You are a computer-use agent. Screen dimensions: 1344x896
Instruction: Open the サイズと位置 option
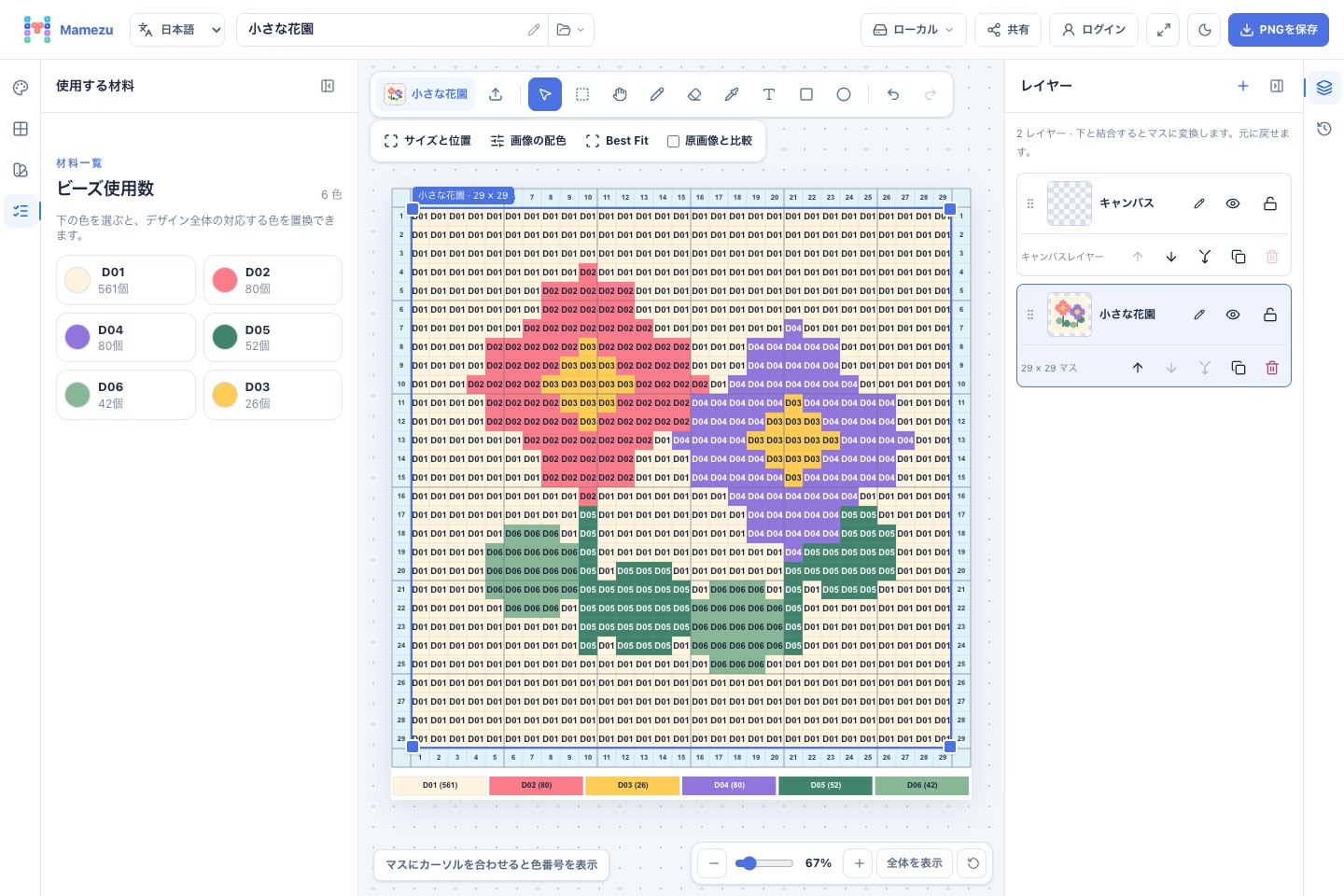pyautogui.click(x=427, y=141)
